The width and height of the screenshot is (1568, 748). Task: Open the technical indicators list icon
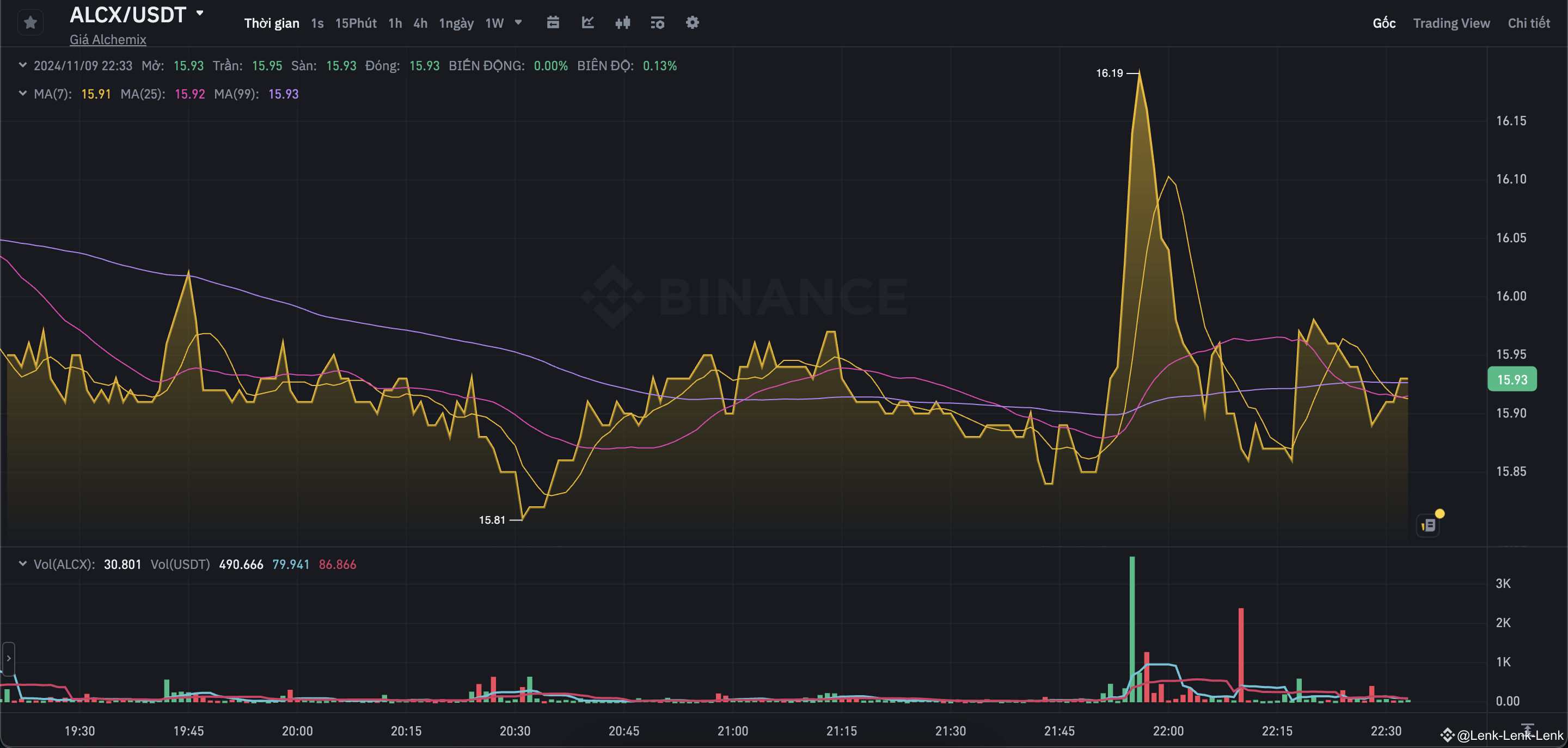(x=657, y=22)
